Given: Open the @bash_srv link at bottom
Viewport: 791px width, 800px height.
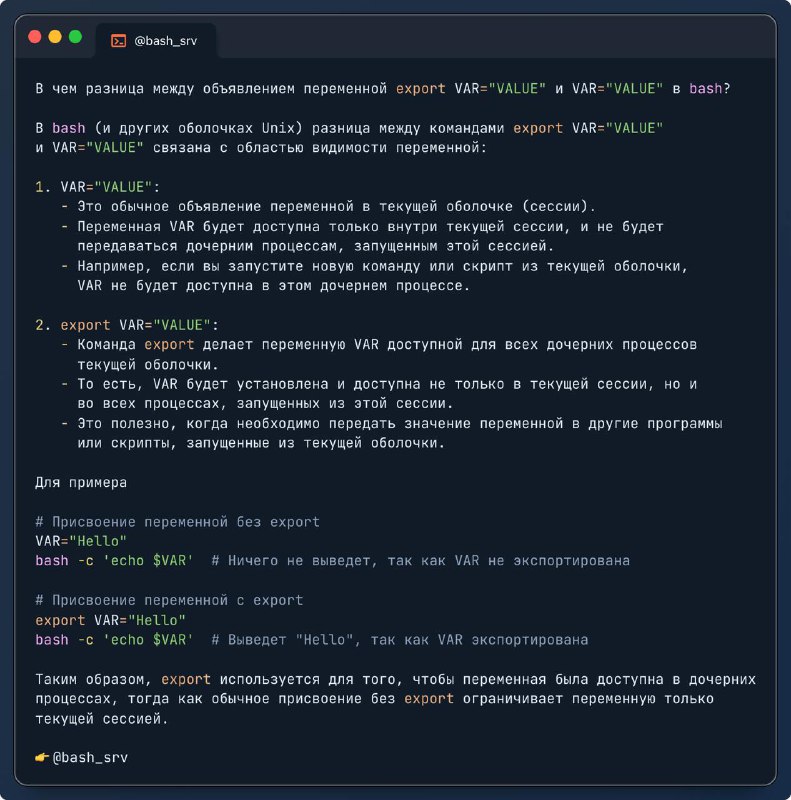Looking at the screenshot, I should (90, 757).
